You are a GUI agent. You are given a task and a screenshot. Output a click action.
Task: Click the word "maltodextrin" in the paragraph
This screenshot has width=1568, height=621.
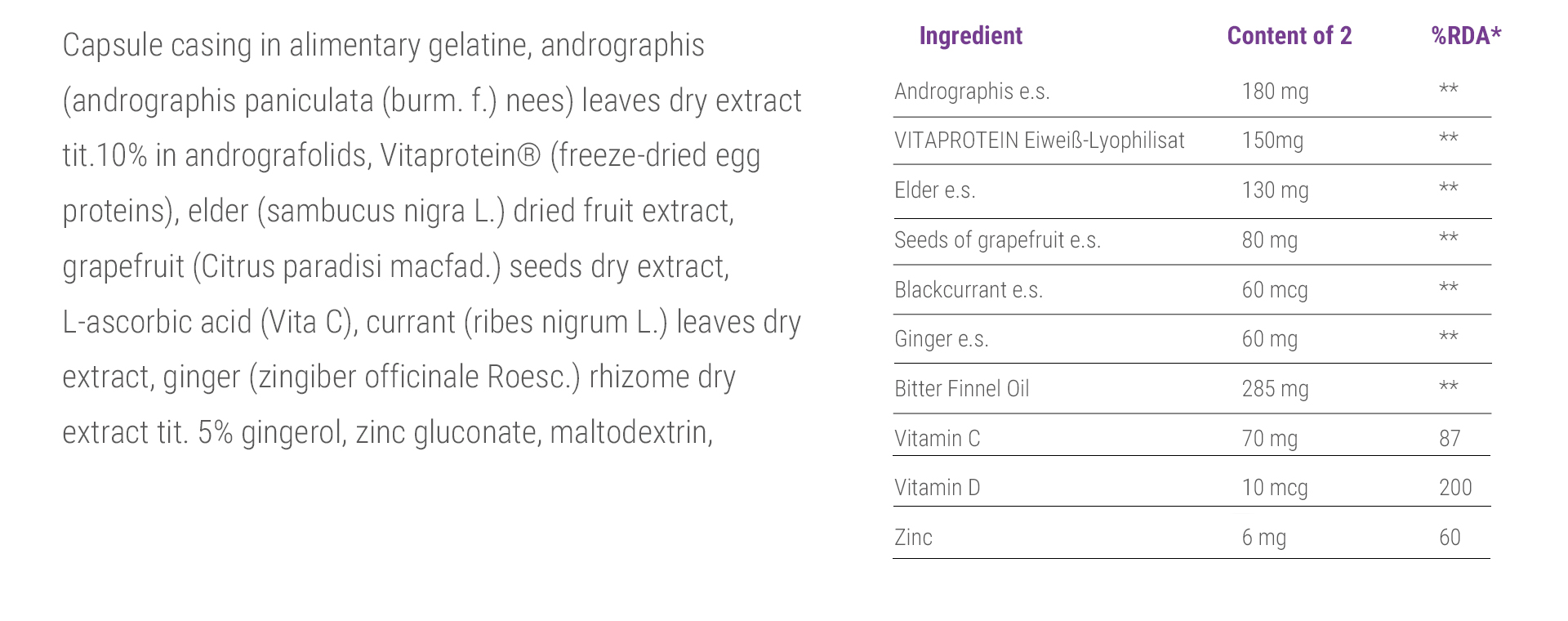(x=628, y=433)
